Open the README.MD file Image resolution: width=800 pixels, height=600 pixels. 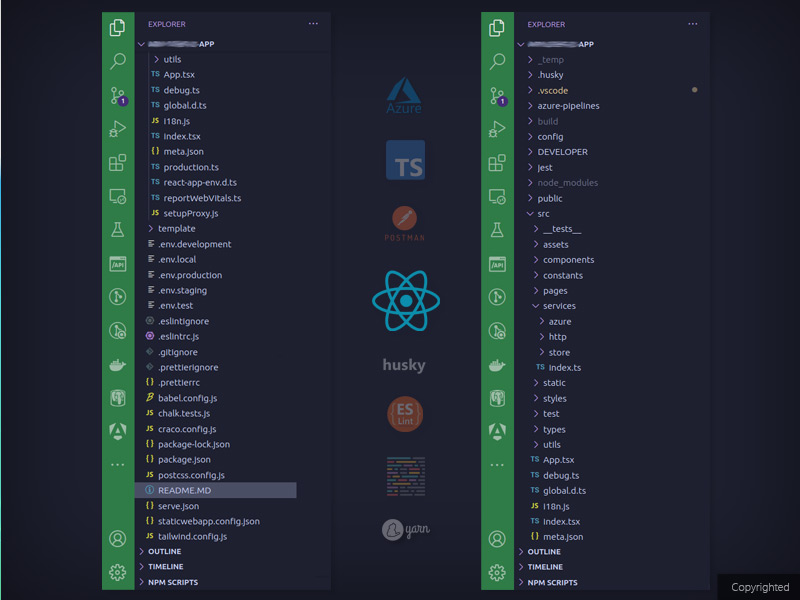[x=184, y=490]
